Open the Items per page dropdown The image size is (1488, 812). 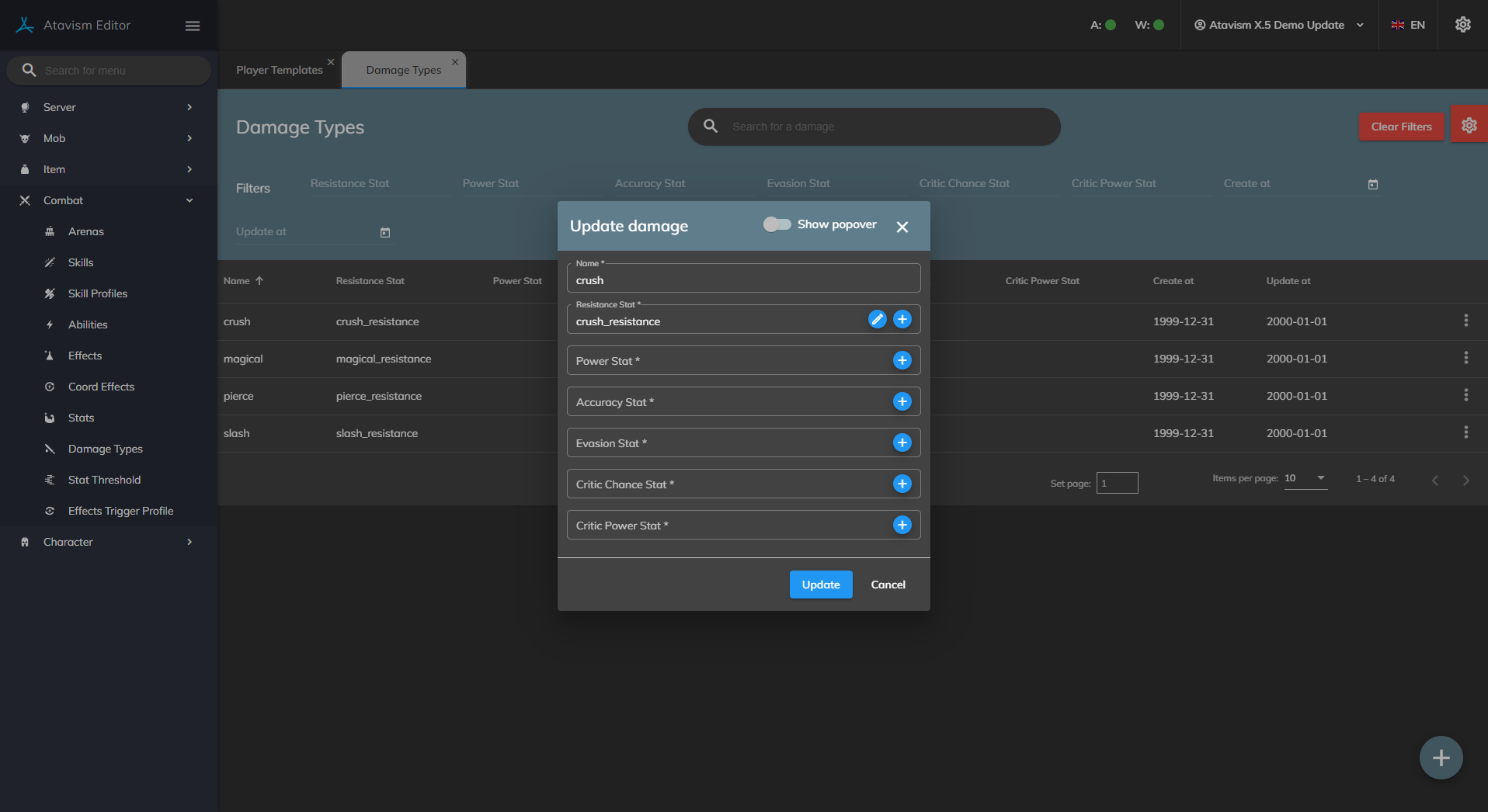(x=1305, y=478)
